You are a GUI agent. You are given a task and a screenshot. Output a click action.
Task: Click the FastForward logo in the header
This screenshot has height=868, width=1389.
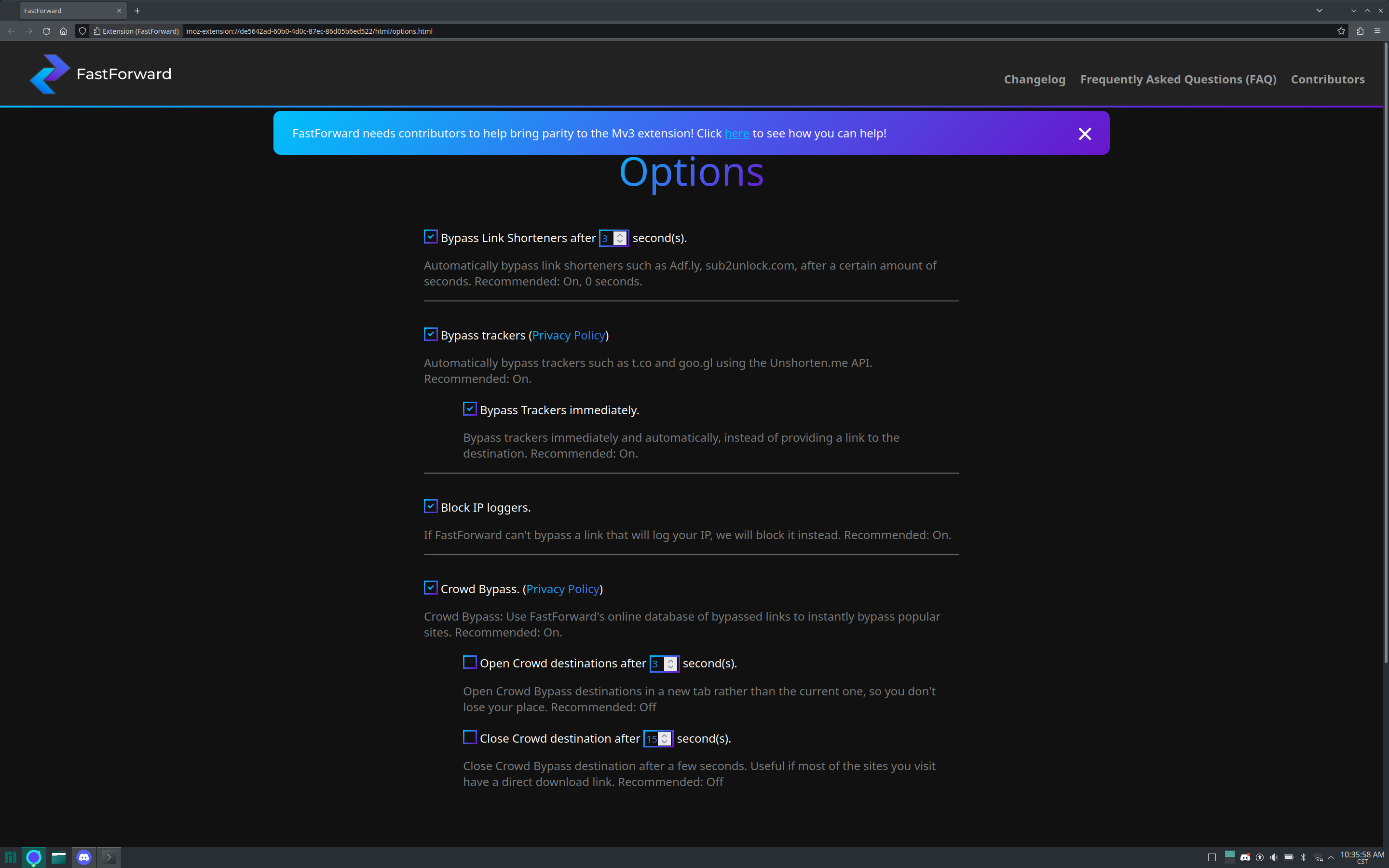click(50, 74)
